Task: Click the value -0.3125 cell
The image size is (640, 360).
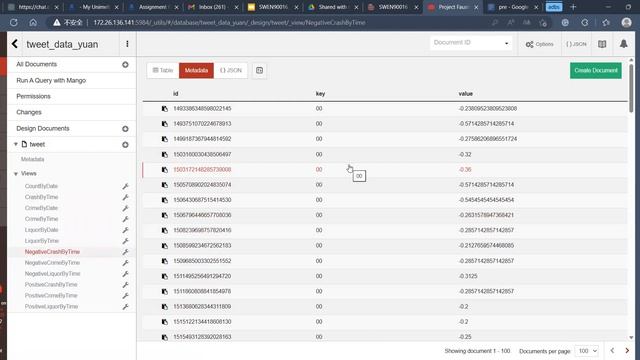Action: pos(468,276)
